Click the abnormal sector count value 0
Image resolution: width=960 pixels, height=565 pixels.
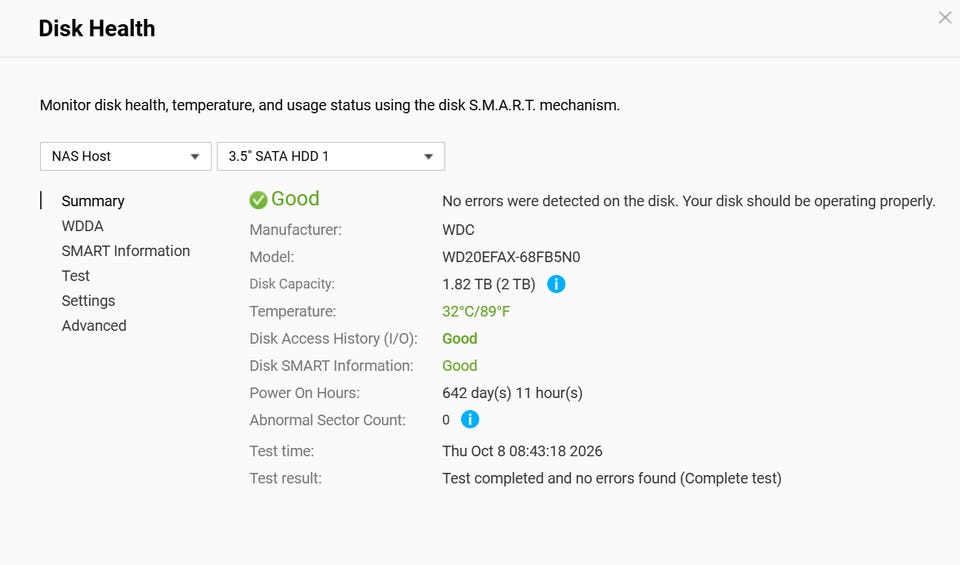click(x=446, y=420)
